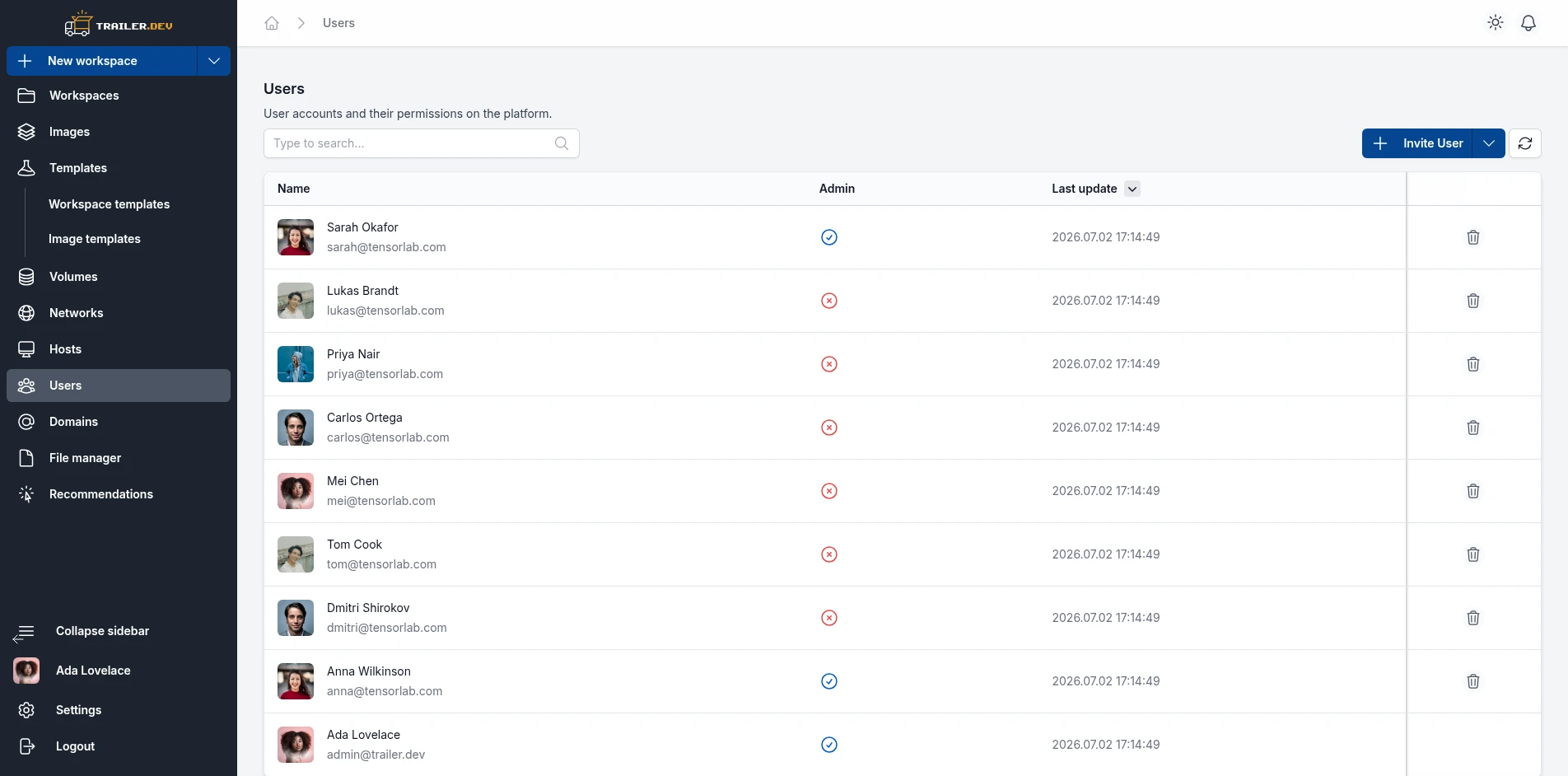Click email admin@trailer.dev
The height and width of the screenshot is (776, 1568).
tap(376, 755)
